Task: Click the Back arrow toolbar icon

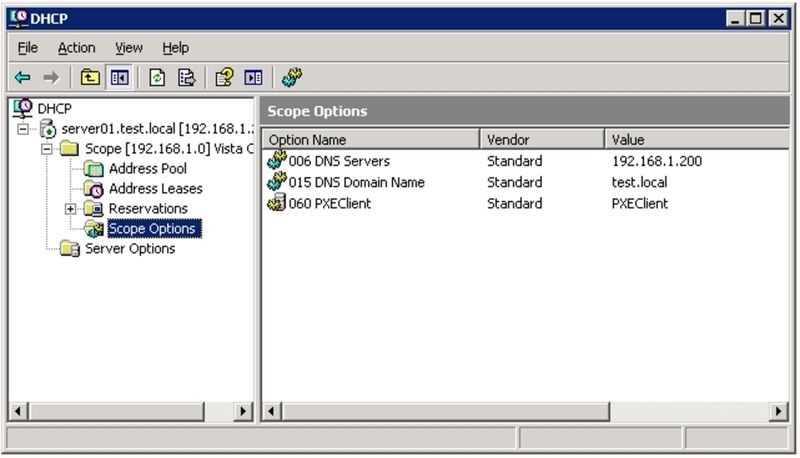Action: point(23,78)
